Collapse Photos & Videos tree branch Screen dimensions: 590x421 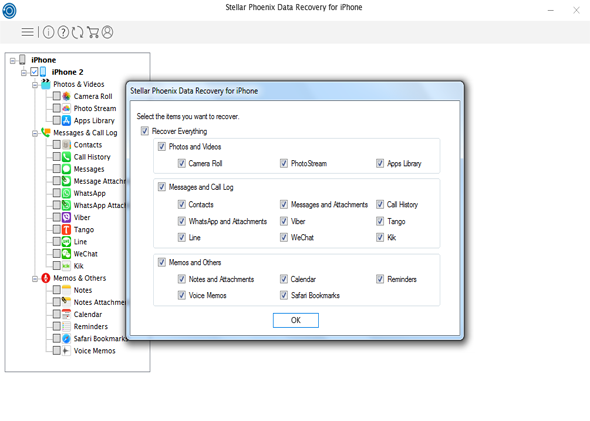pos(35,85)
